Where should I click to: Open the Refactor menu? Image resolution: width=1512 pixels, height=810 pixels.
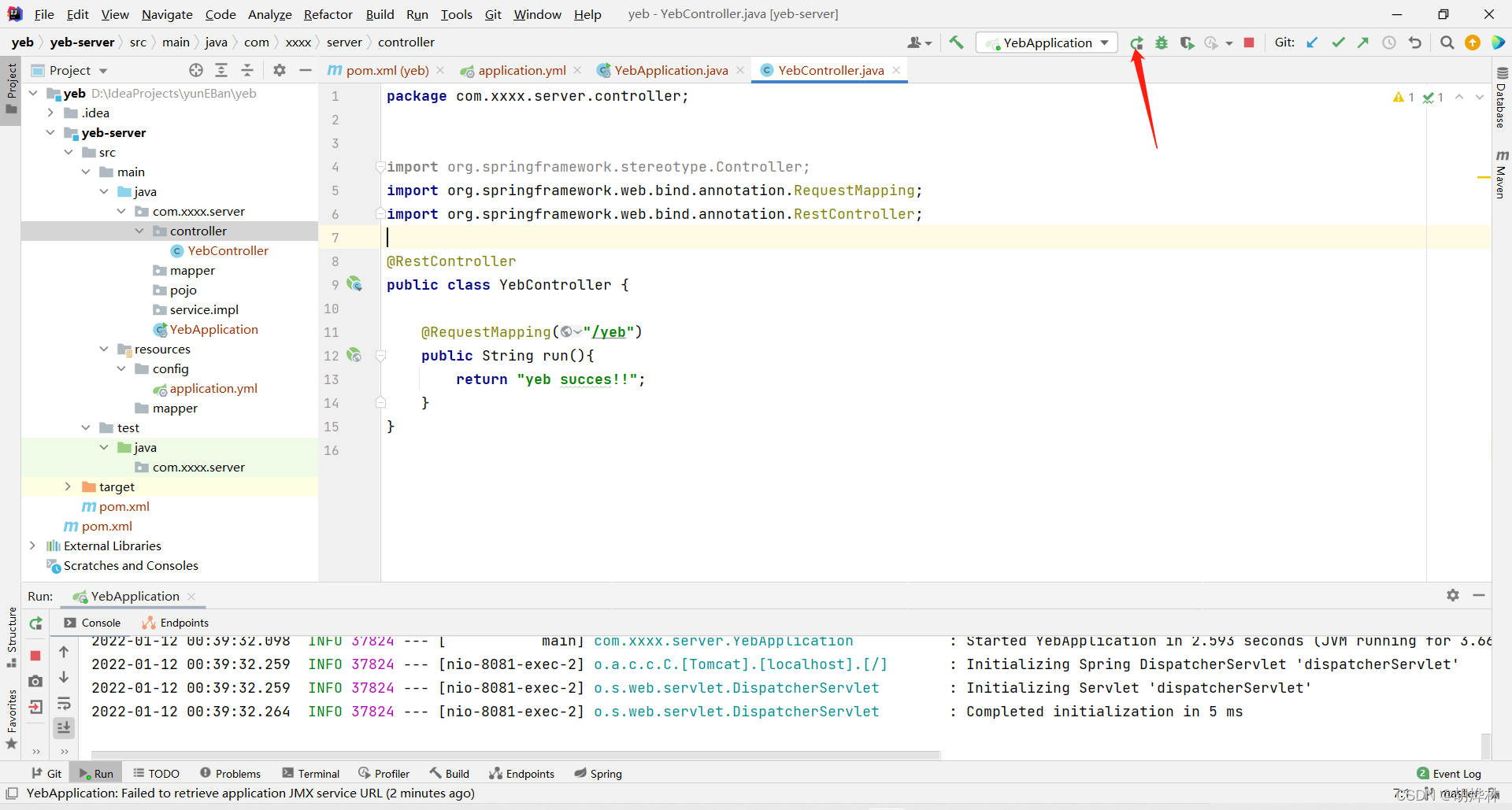click(x=328, y=14)
